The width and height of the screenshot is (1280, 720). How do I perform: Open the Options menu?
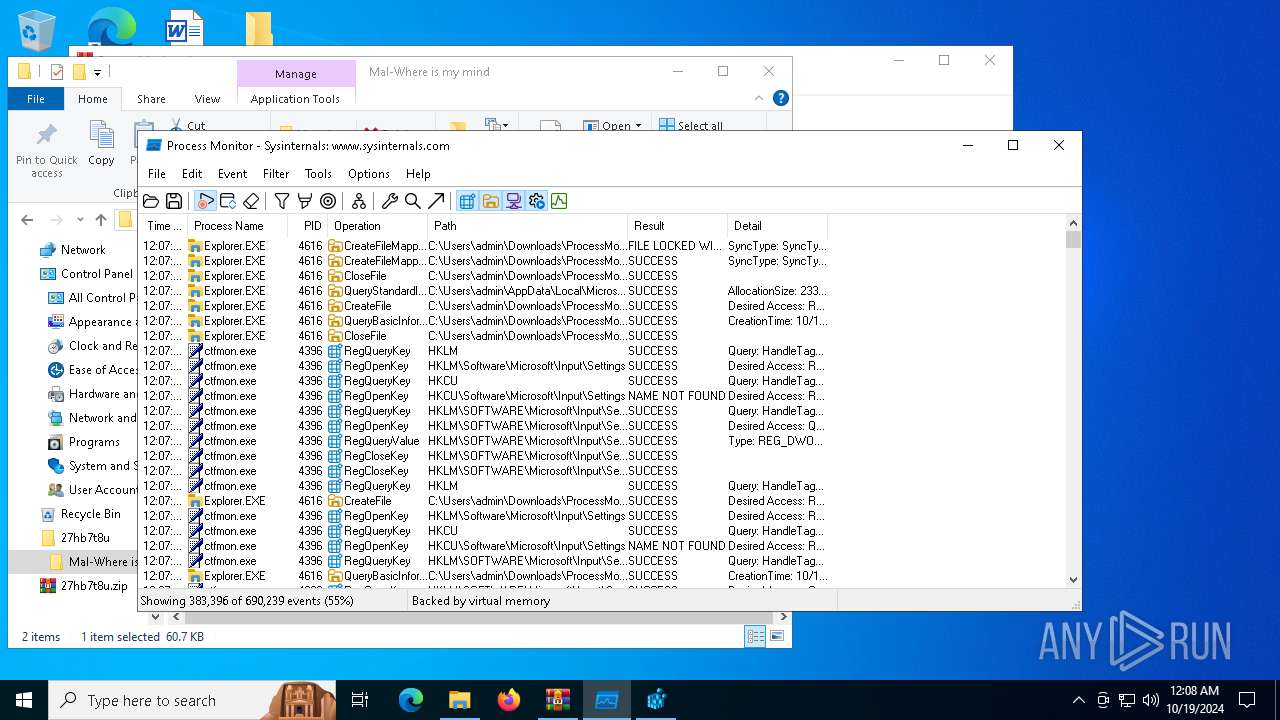tap(369, 174)
